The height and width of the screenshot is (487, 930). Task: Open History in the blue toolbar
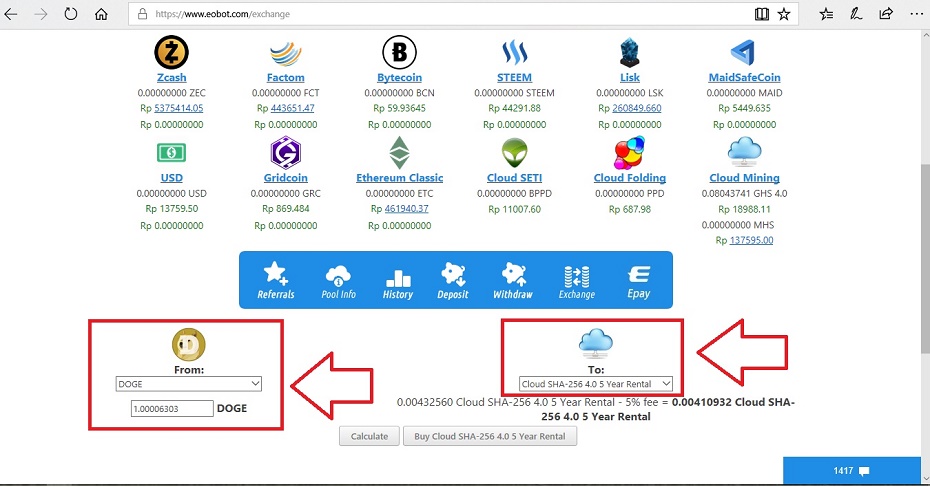pyautogui.click(x=397, y=284)
